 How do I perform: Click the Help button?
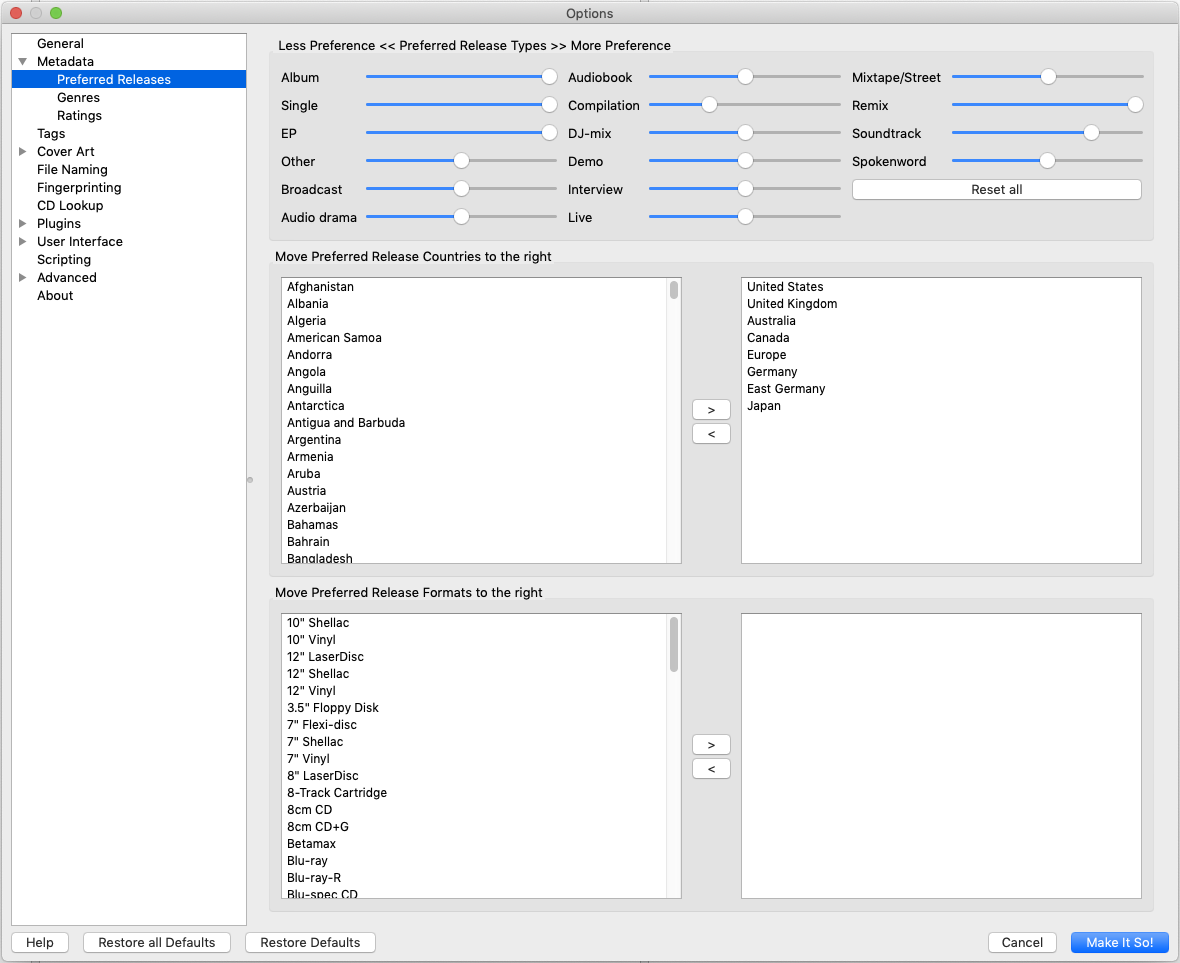[x=40, y=943]
